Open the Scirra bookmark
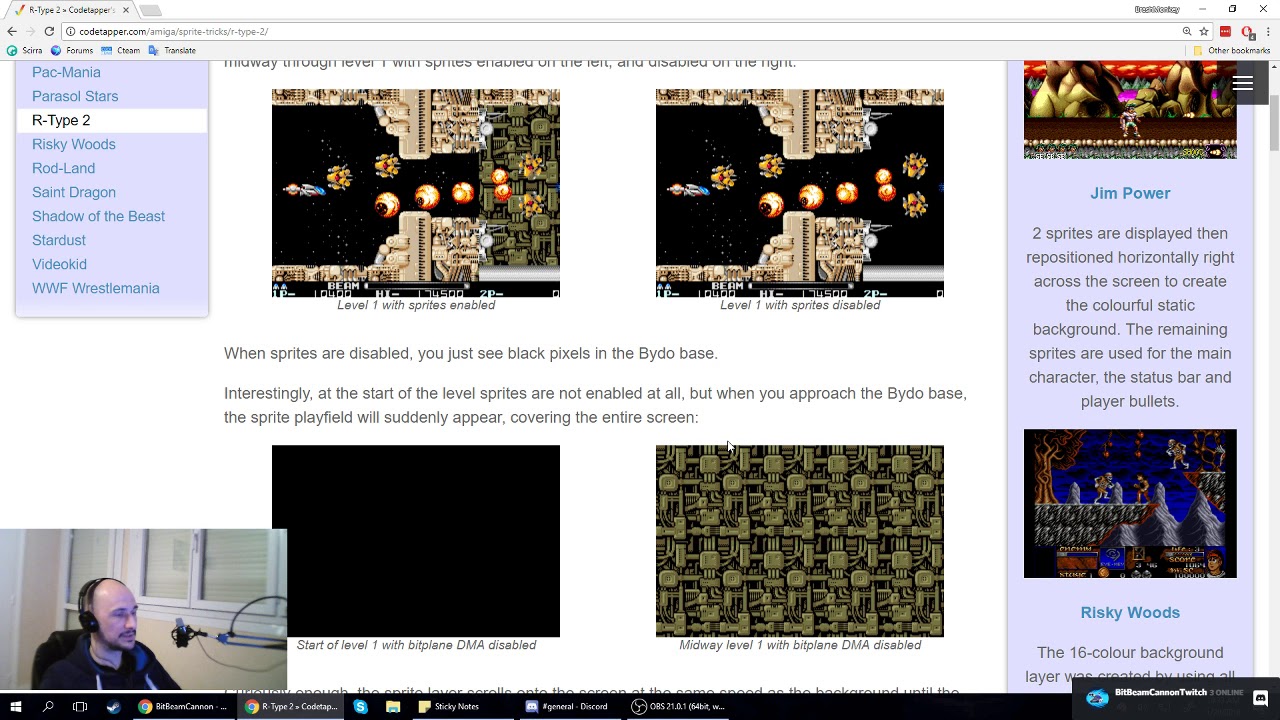Viewport: 1280px width, 720px height. coord(26,50)
